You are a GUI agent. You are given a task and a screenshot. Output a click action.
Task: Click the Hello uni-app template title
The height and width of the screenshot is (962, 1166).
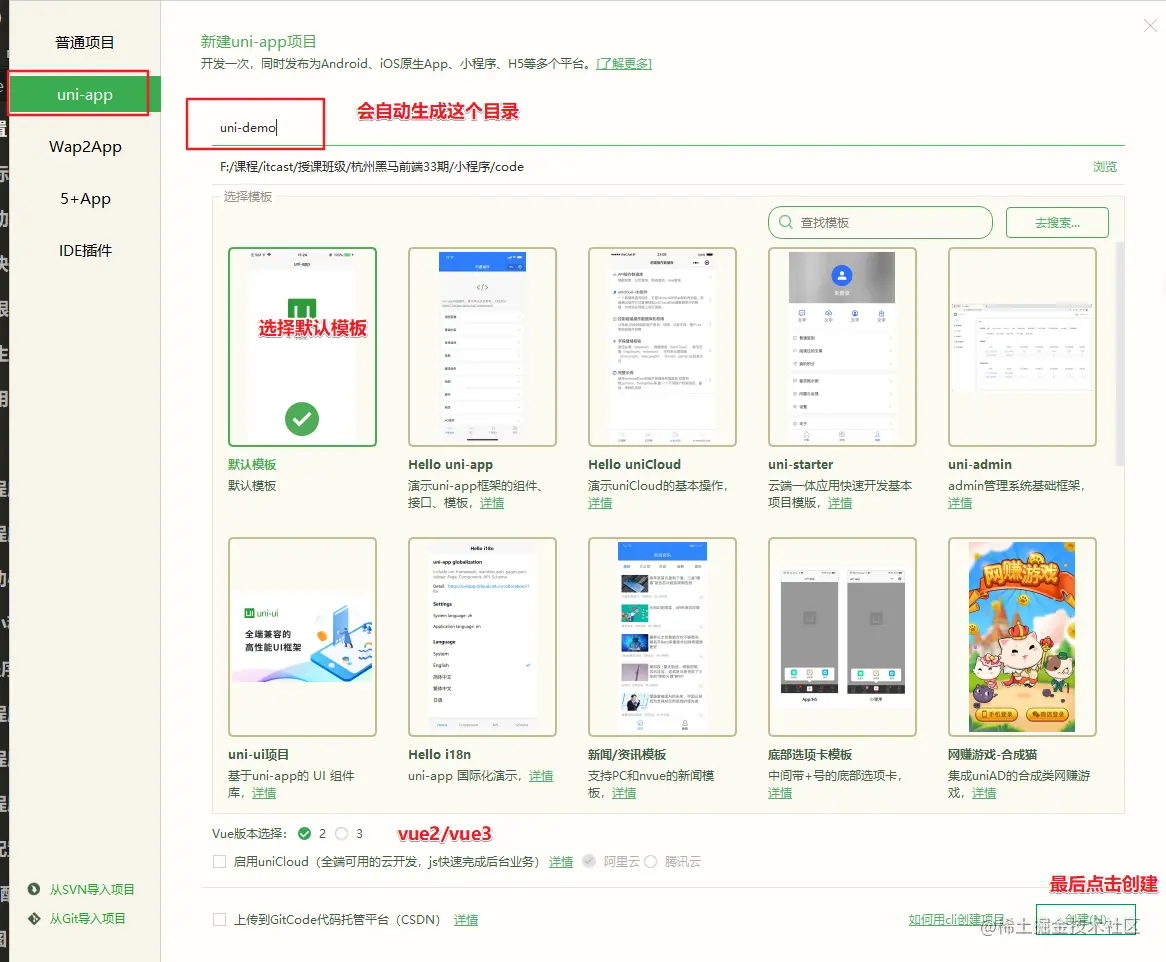[x=451, y=465]
